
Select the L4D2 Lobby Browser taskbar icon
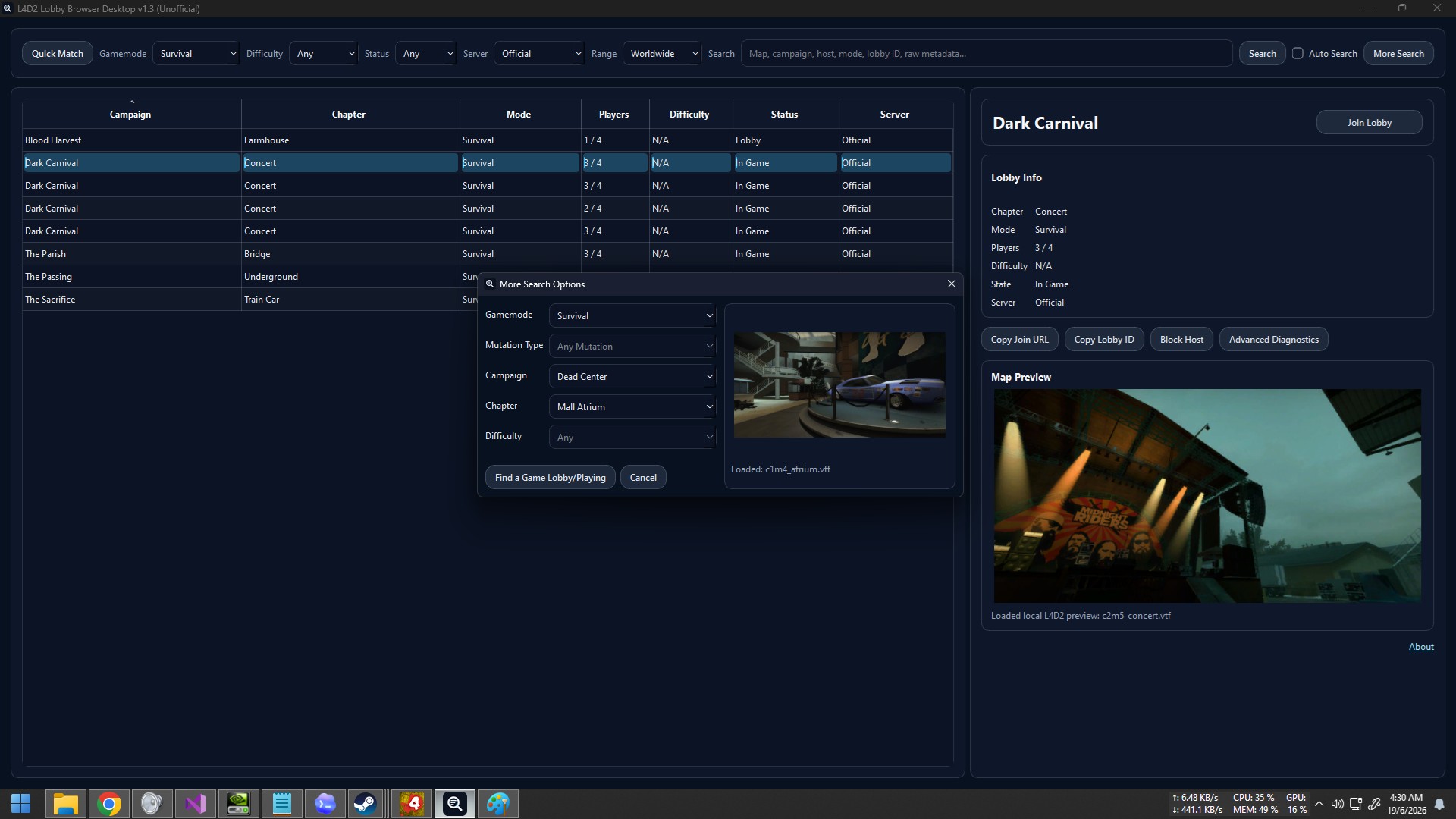point(455,804)
